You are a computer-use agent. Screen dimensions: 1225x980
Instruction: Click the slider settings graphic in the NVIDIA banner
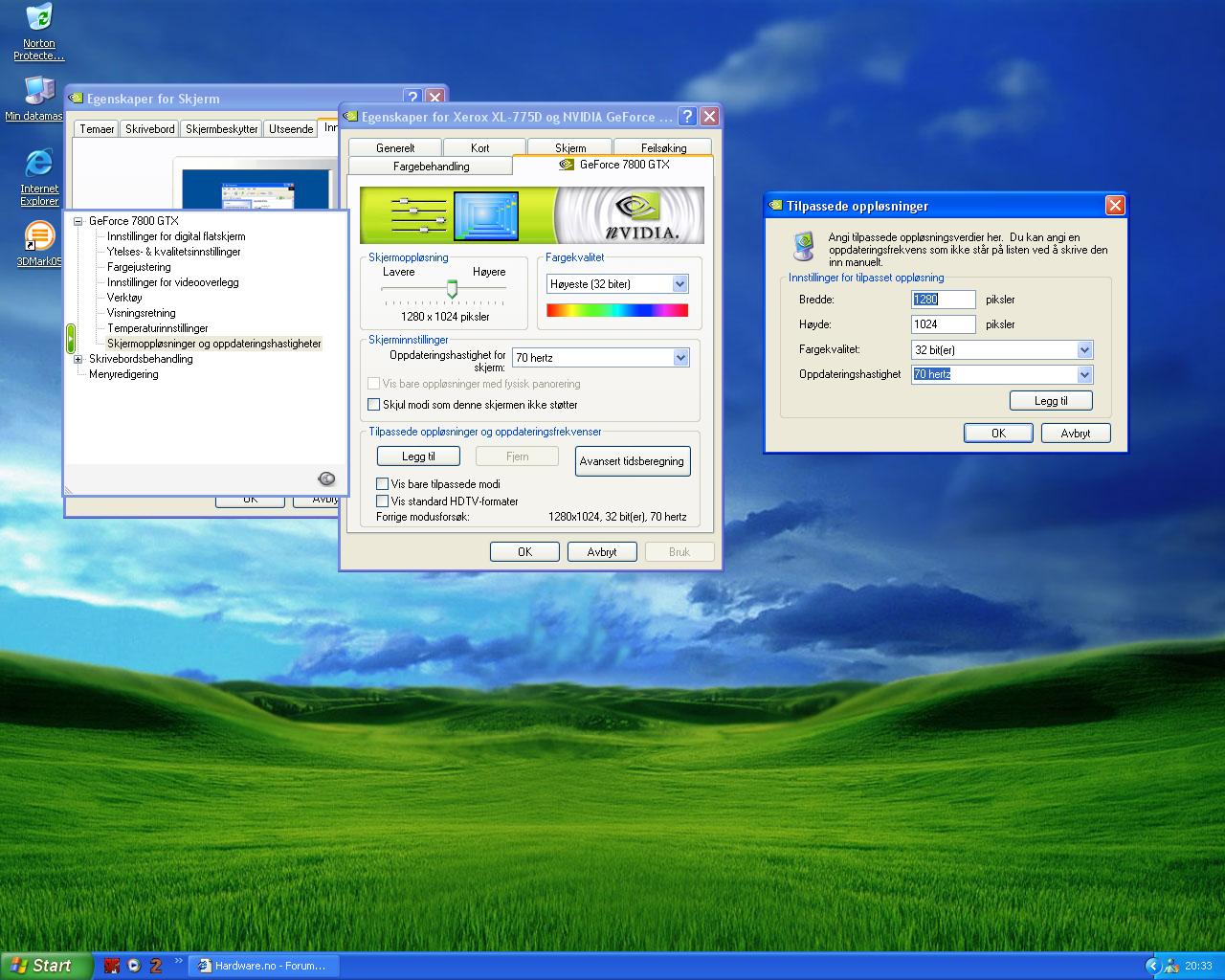pyautogui.click(x=418, y=215)
